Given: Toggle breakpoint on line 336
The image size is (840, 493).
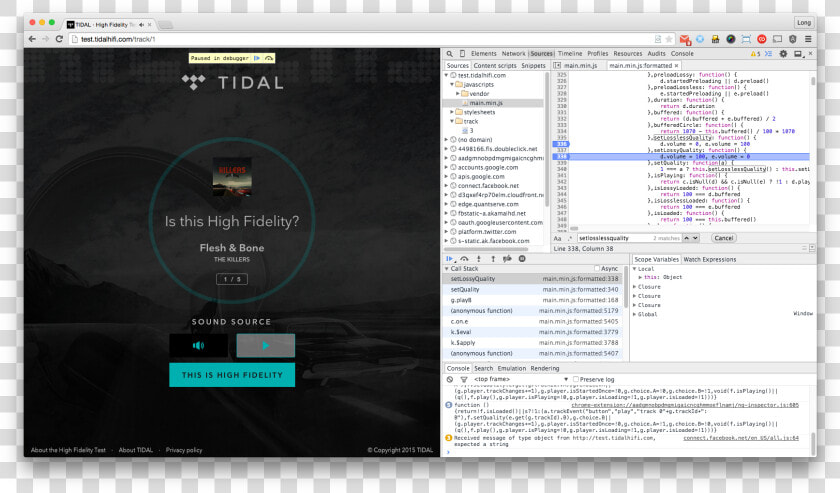Looking at the screenshot, I should click(x=560, y=144).
